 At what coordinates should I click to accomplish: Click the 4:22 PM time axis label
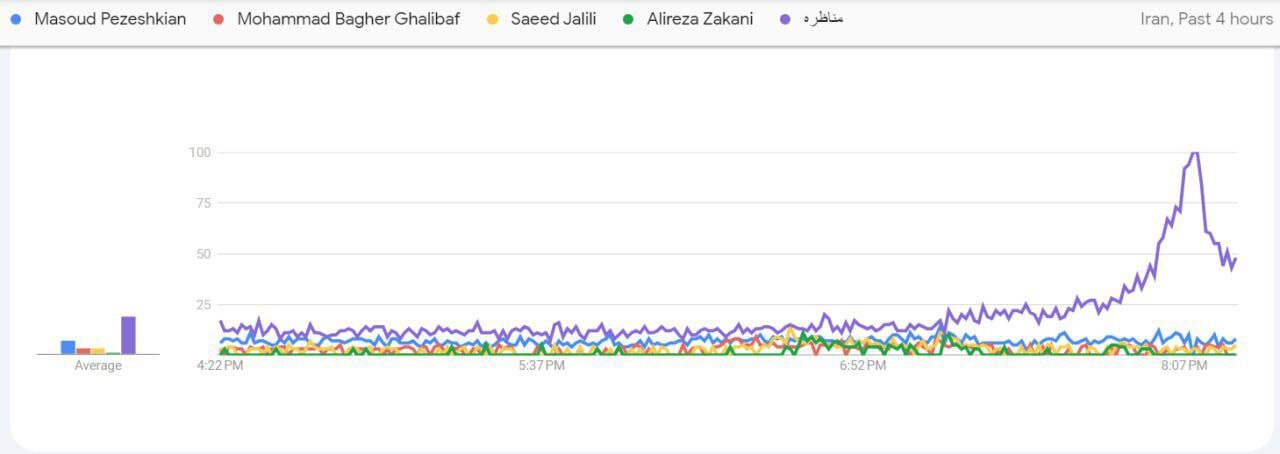[x=220, y=366]
